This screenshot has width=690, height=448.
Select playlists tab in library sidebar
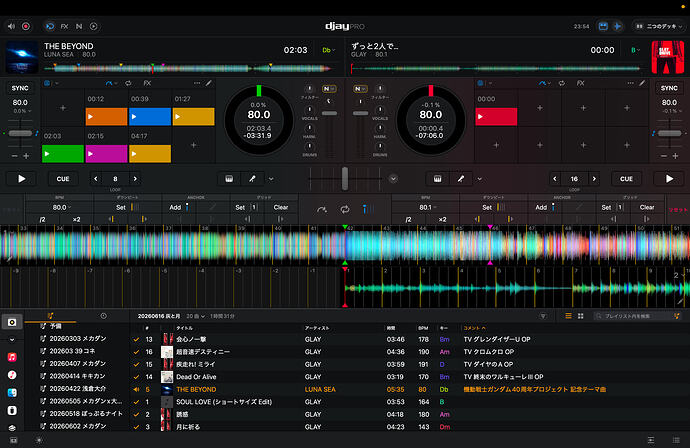(x=51, y=316)
